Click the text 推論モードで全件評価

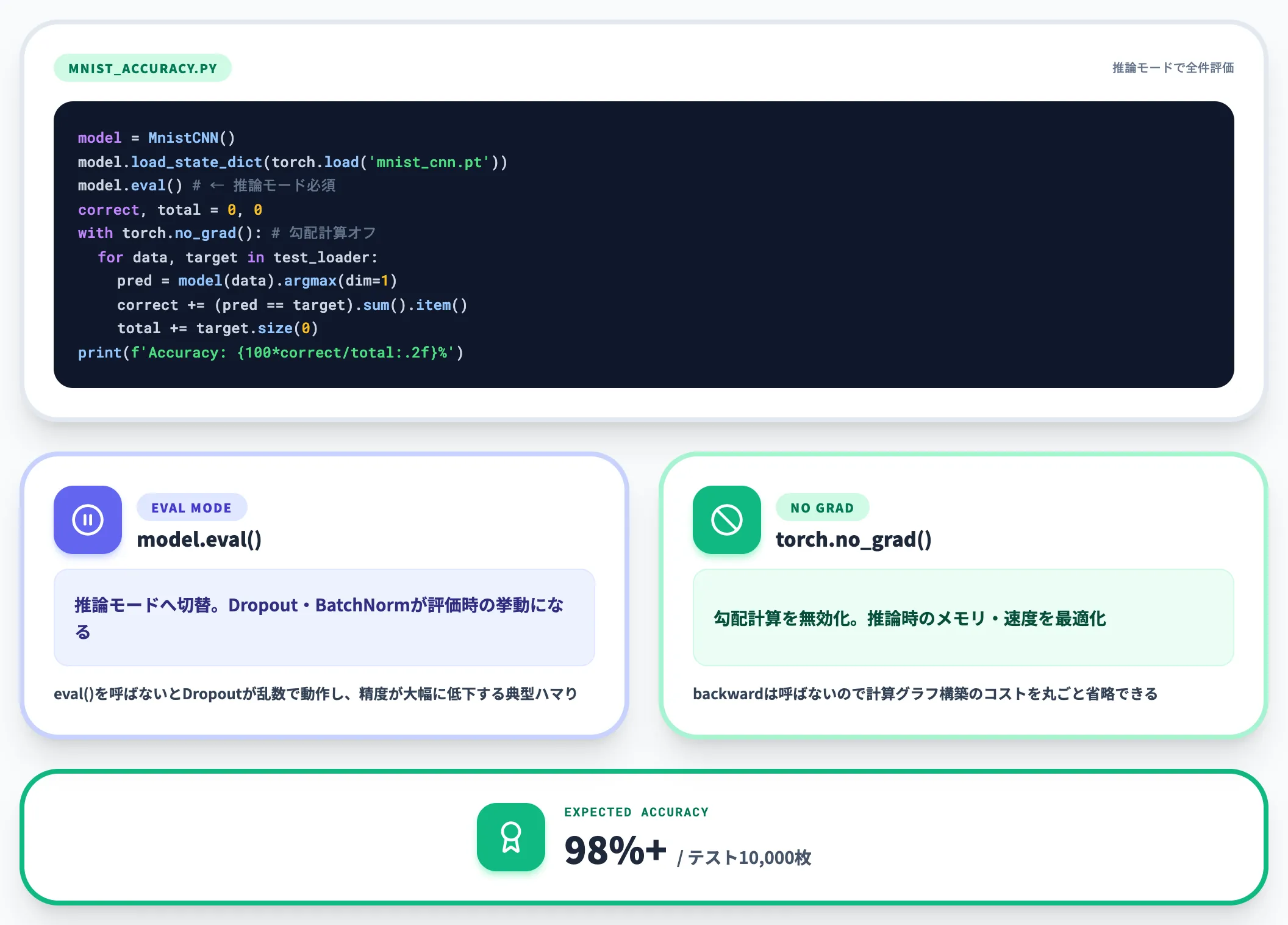[1173, 68]
